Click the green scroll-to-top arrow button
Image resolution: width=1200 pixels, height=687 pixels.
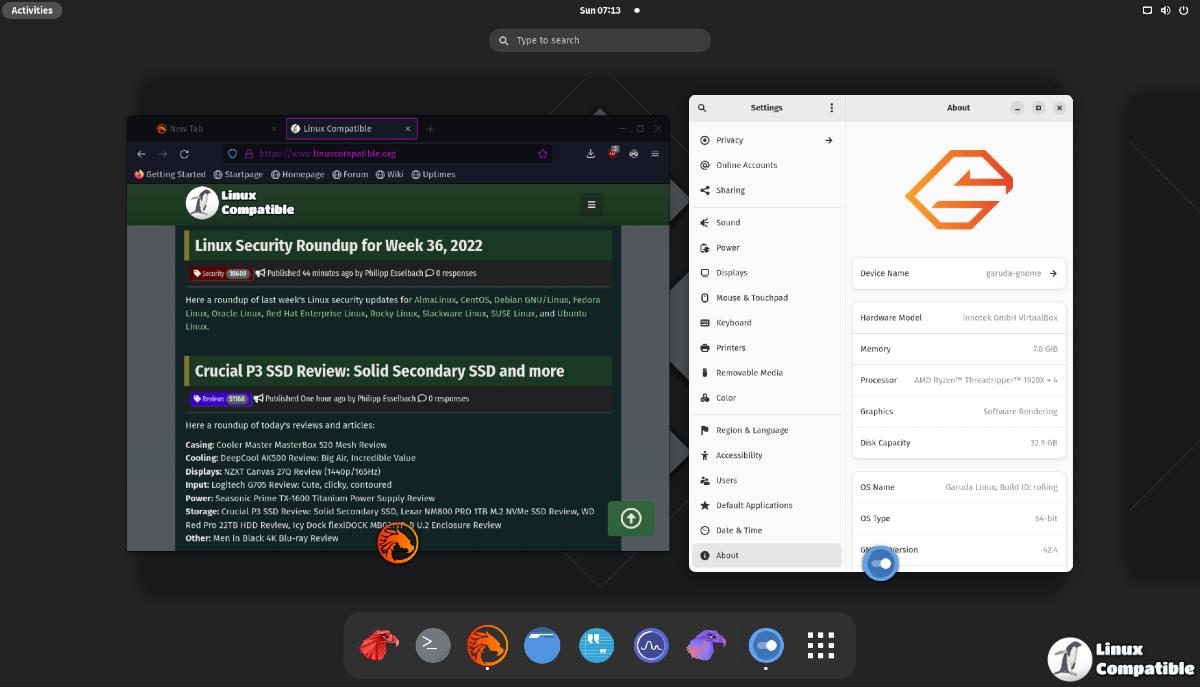631,518
